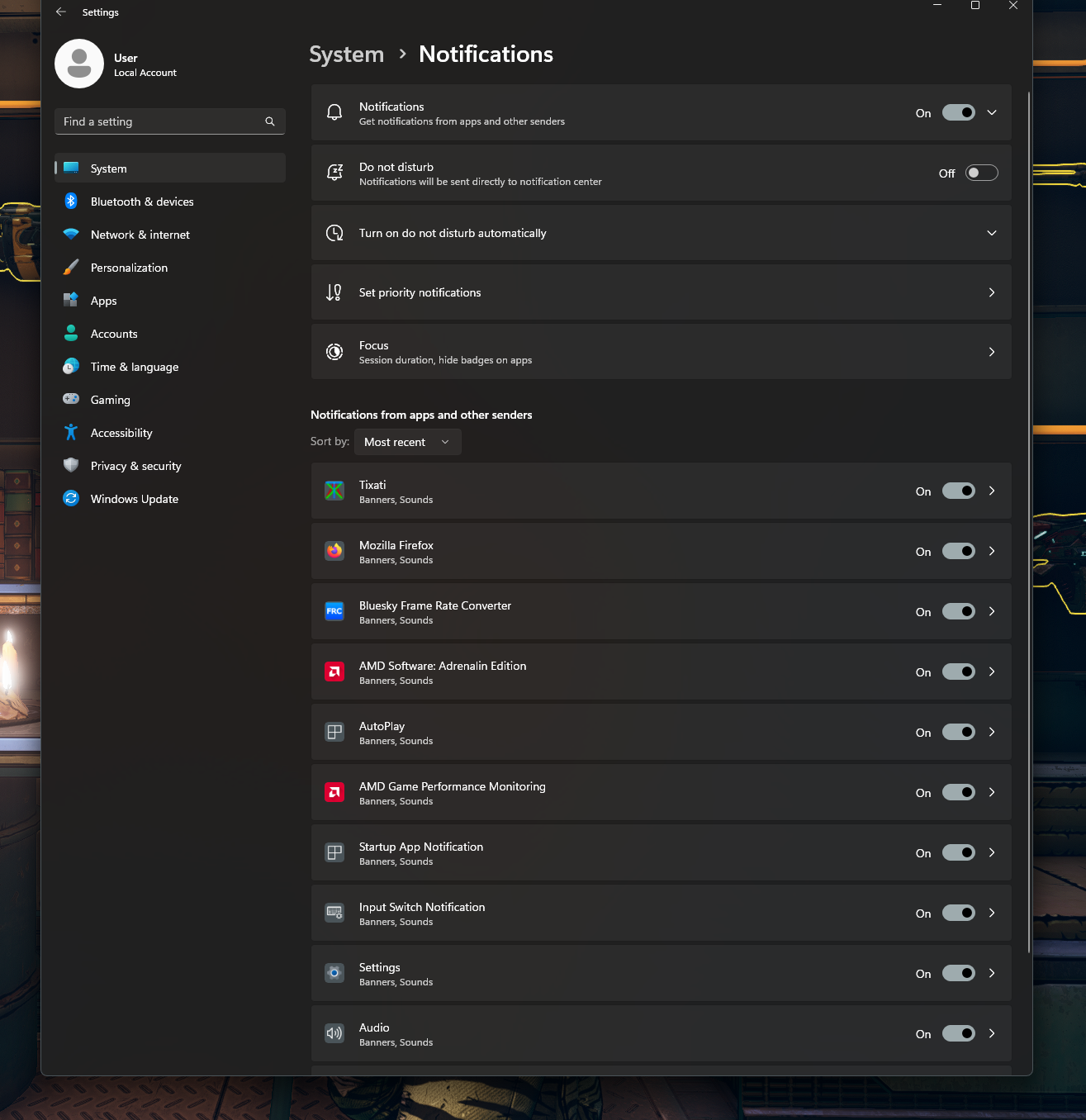Click the Tixati app icon

point(334,491)
